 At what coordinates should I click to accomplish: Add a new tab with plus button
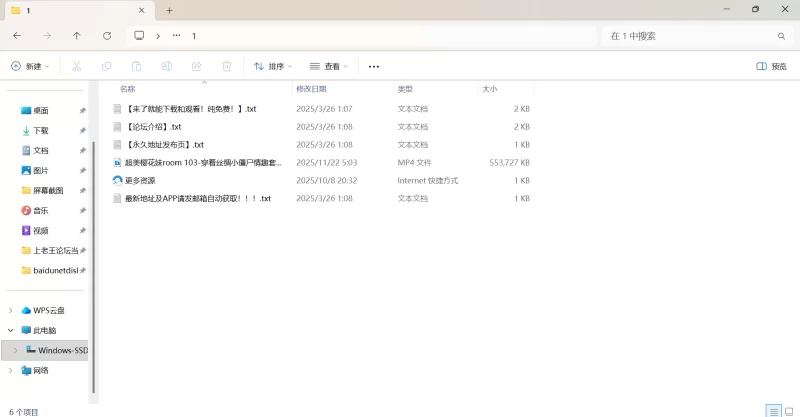pyautogui.click(x=169, y=10)
